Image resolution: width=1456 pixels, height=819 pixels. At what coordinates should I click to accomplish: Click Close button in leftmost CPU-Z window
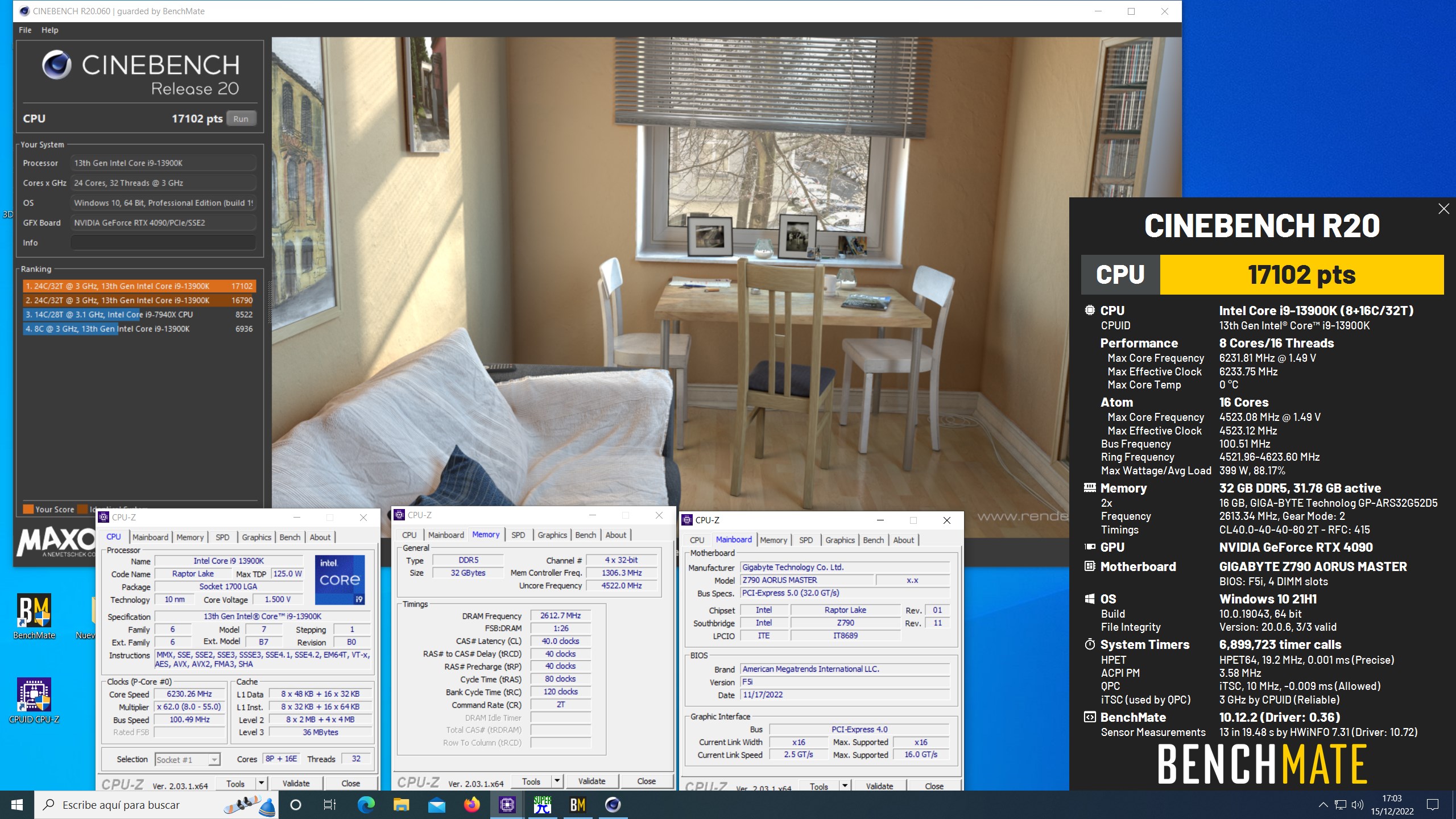point(350,783)
